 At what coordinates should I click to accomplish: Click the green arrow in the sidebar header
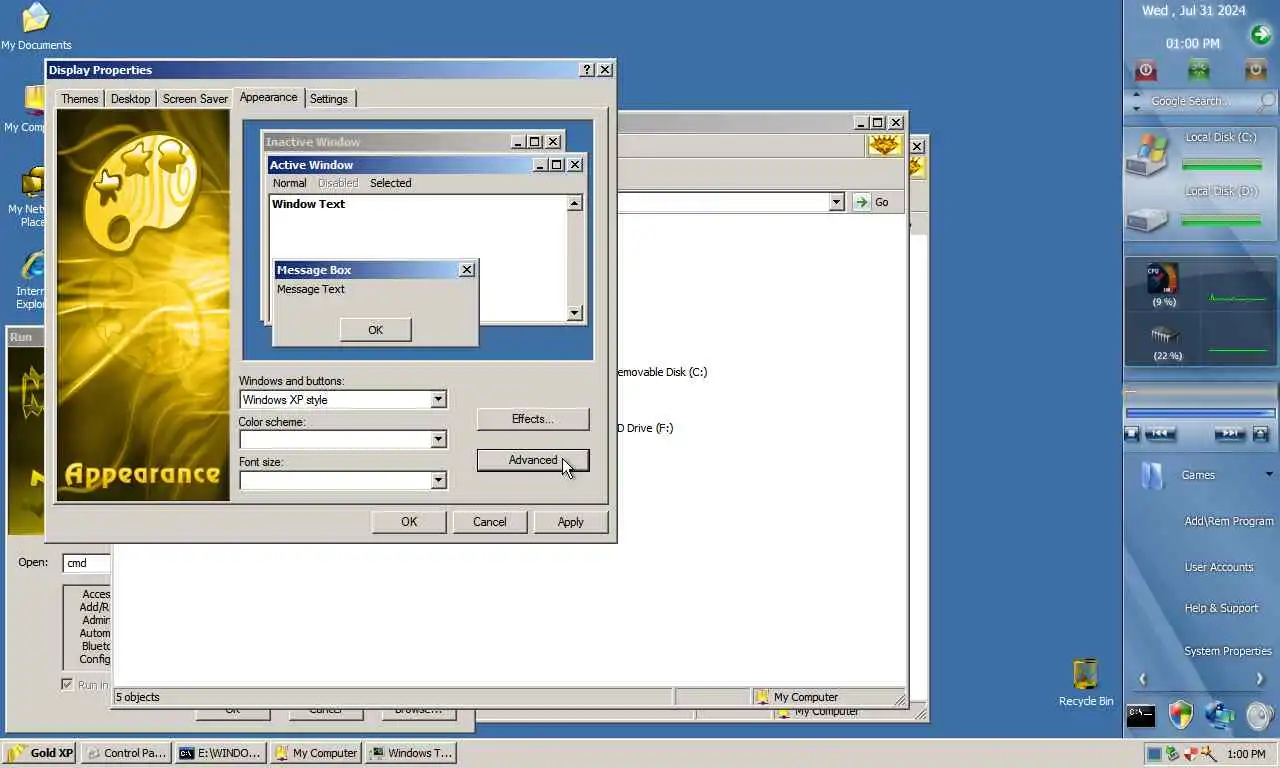click(x=1260, y=36)
